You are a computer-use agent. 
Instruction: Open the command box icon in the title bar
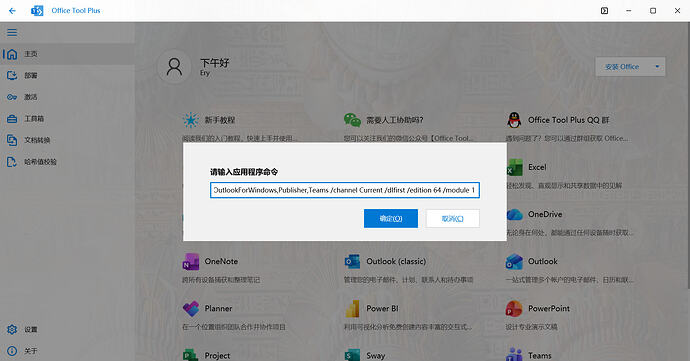pyautogui.click(x=604, y=11)
